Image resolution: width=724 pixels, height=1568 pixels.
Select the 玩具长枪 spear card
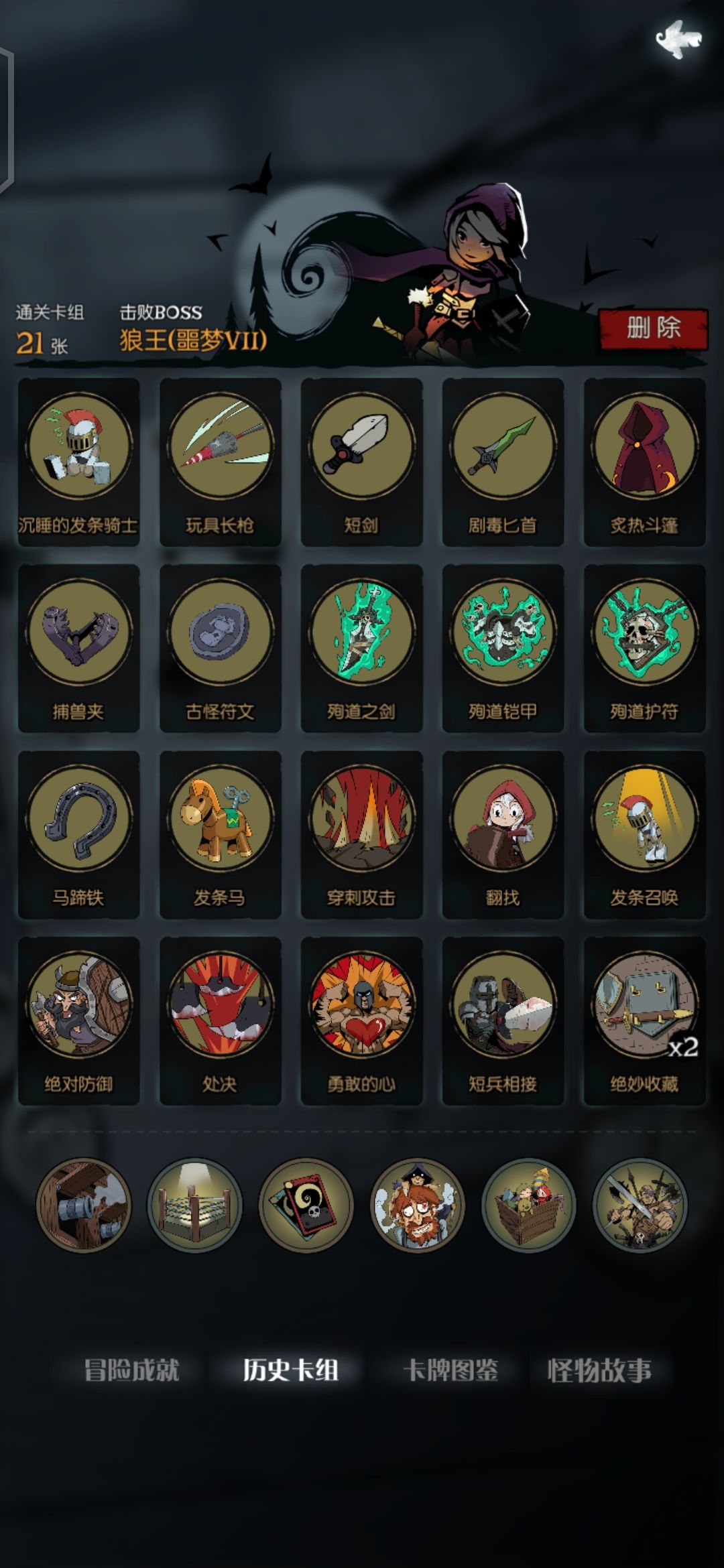tap(220, 462)
